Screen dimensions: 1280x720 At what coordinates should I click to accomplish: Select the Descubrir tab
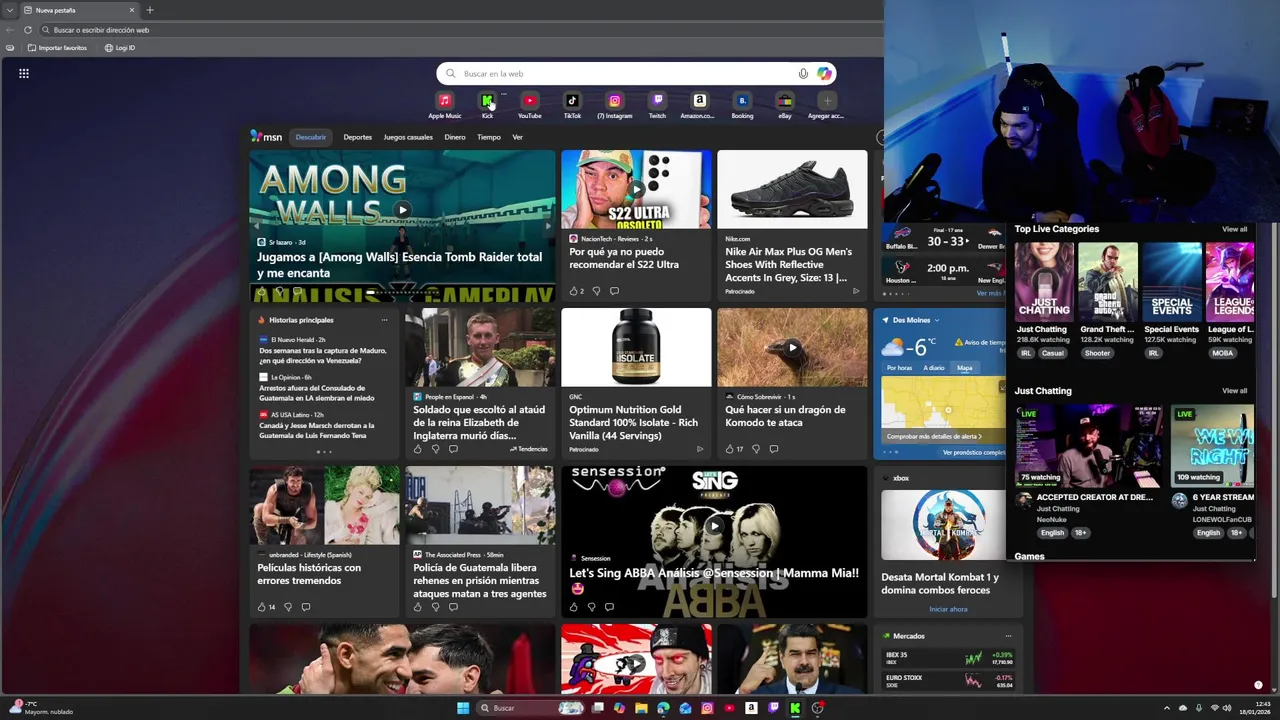pyautogui.click(x=311, y=137)
